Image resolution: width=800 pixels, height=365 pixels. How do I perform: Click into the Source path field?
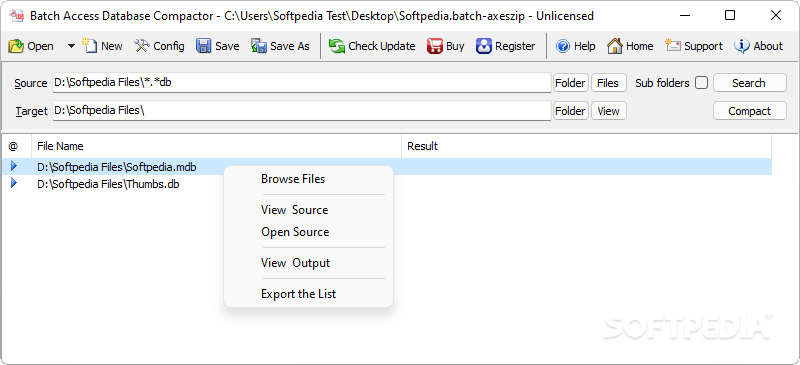pos(302,83)
